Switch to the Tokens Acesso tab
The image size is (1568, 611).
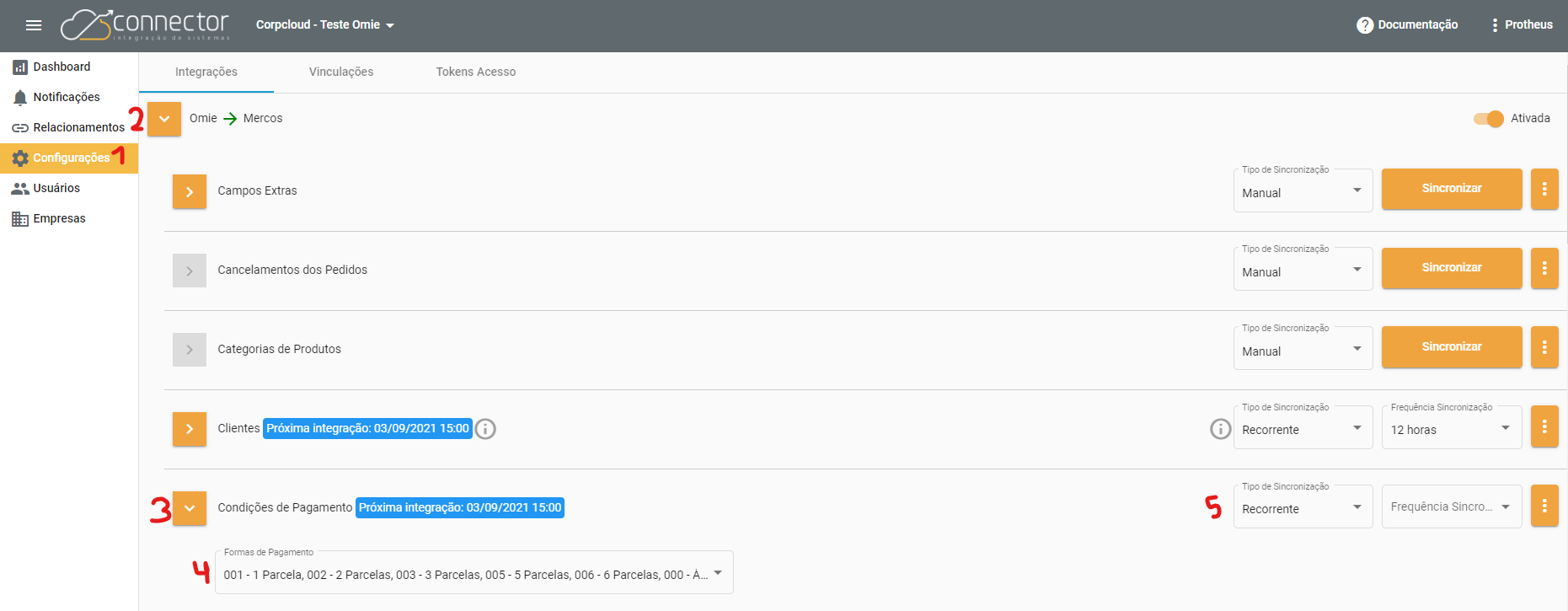476,72
